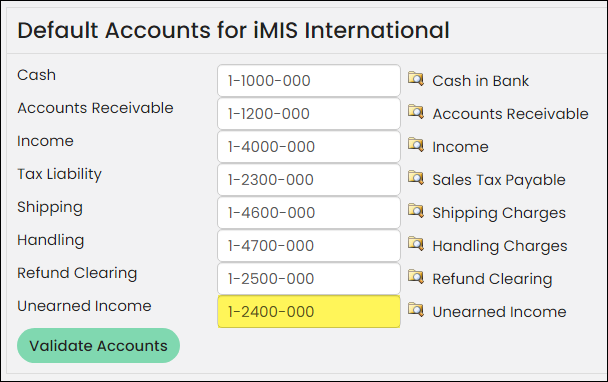Click highlighted Unearned Income field 1-2400-000
The image size is (608, 382).
click(x=309, y=311)
